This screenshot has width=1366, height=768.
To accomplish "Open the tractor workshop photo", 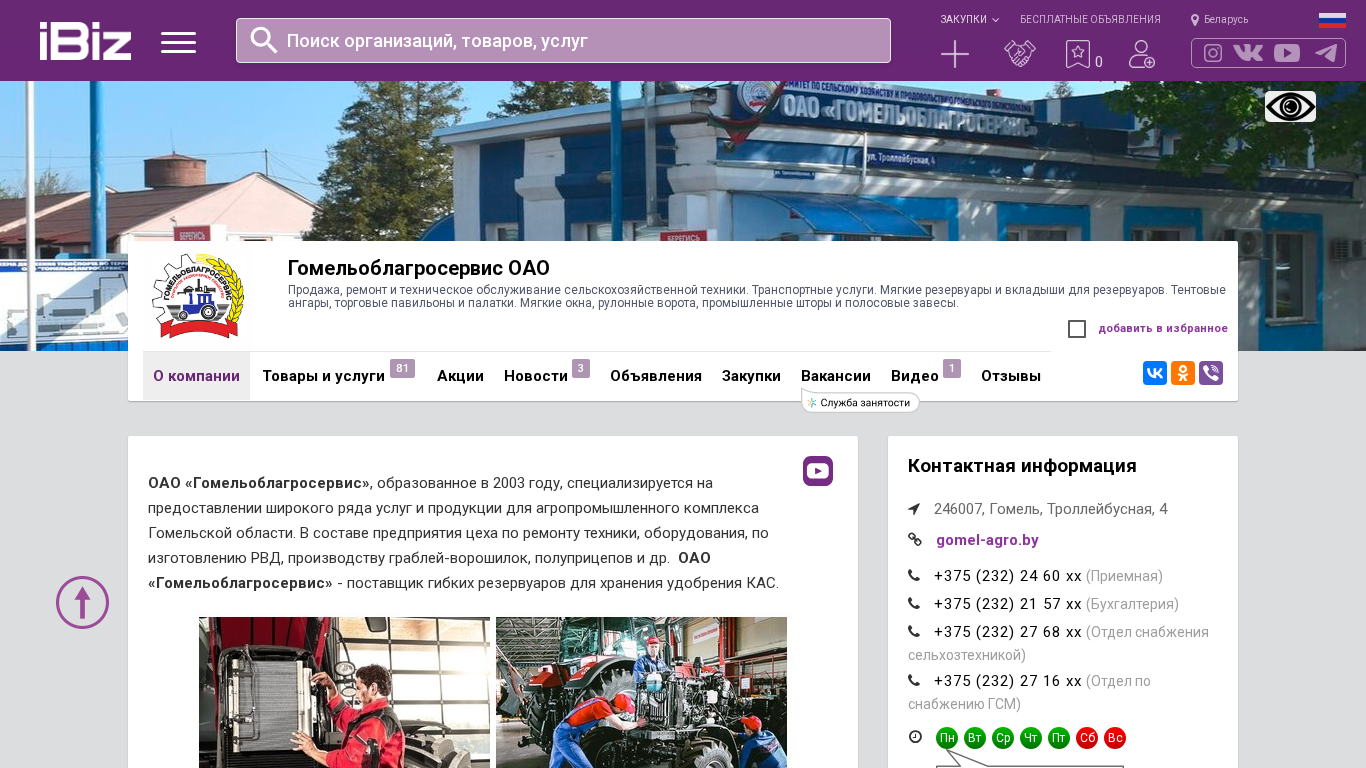I will (641, 692).
